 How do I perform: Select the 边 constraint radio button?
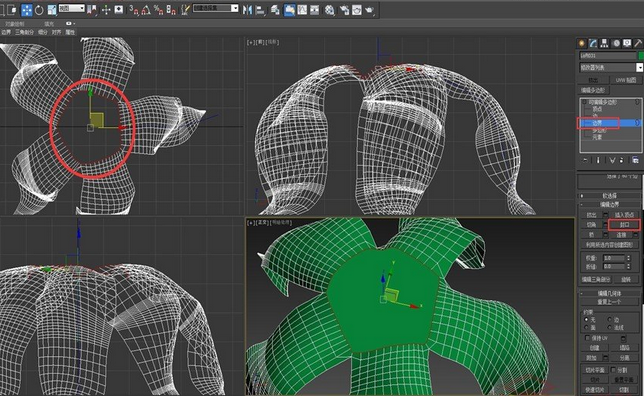[x=610, y=319]
